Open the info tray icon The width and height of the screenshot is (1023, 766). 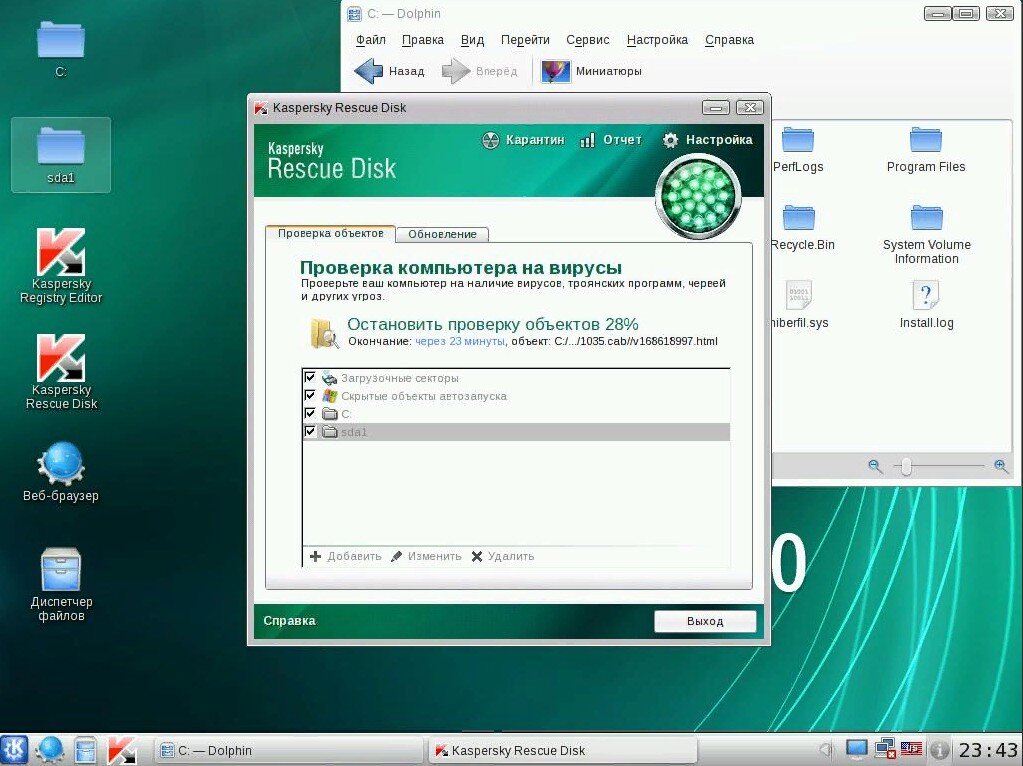[x=939, y=750]
